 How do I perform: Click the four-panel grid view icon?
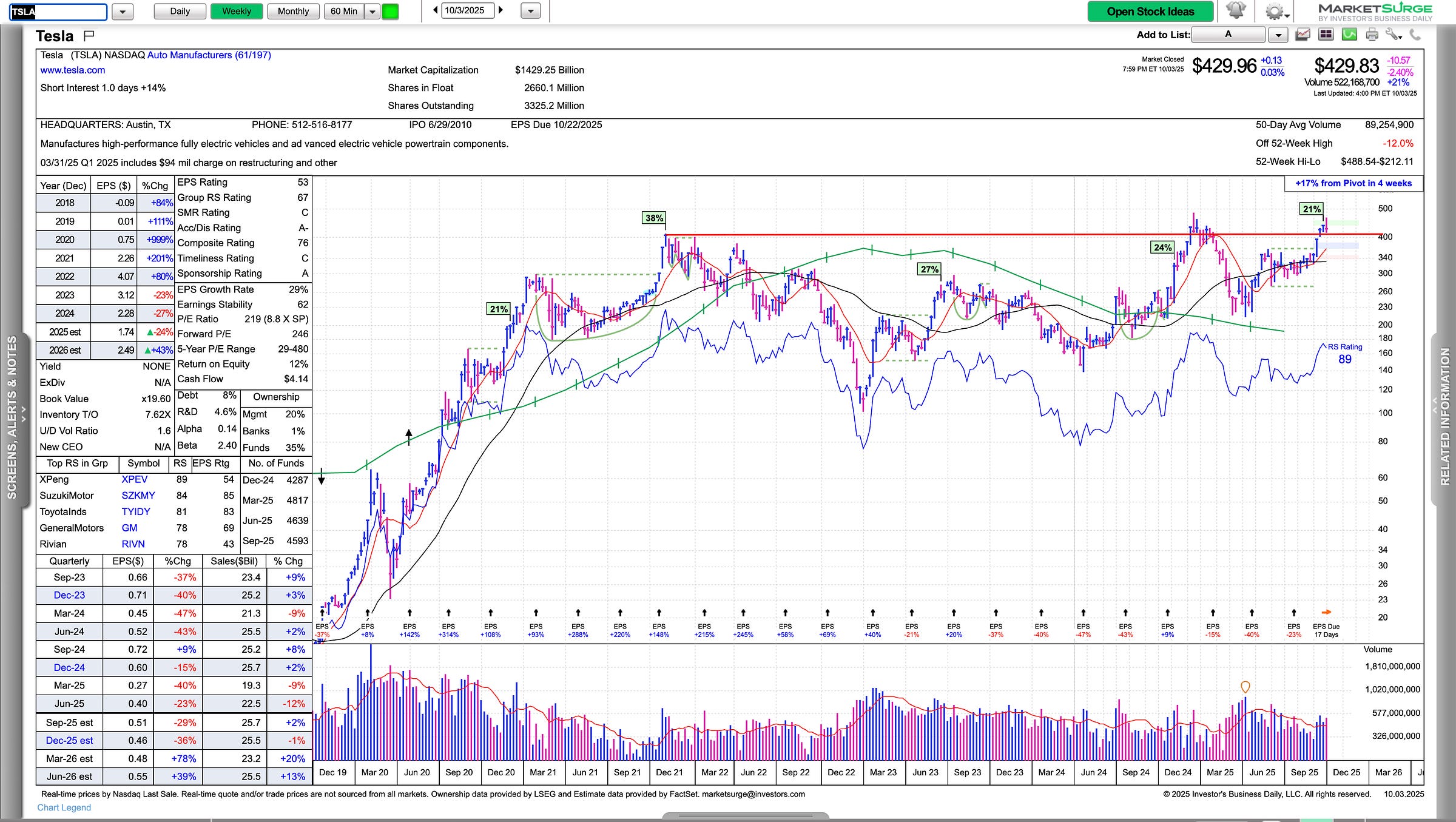click(1326, 35)
